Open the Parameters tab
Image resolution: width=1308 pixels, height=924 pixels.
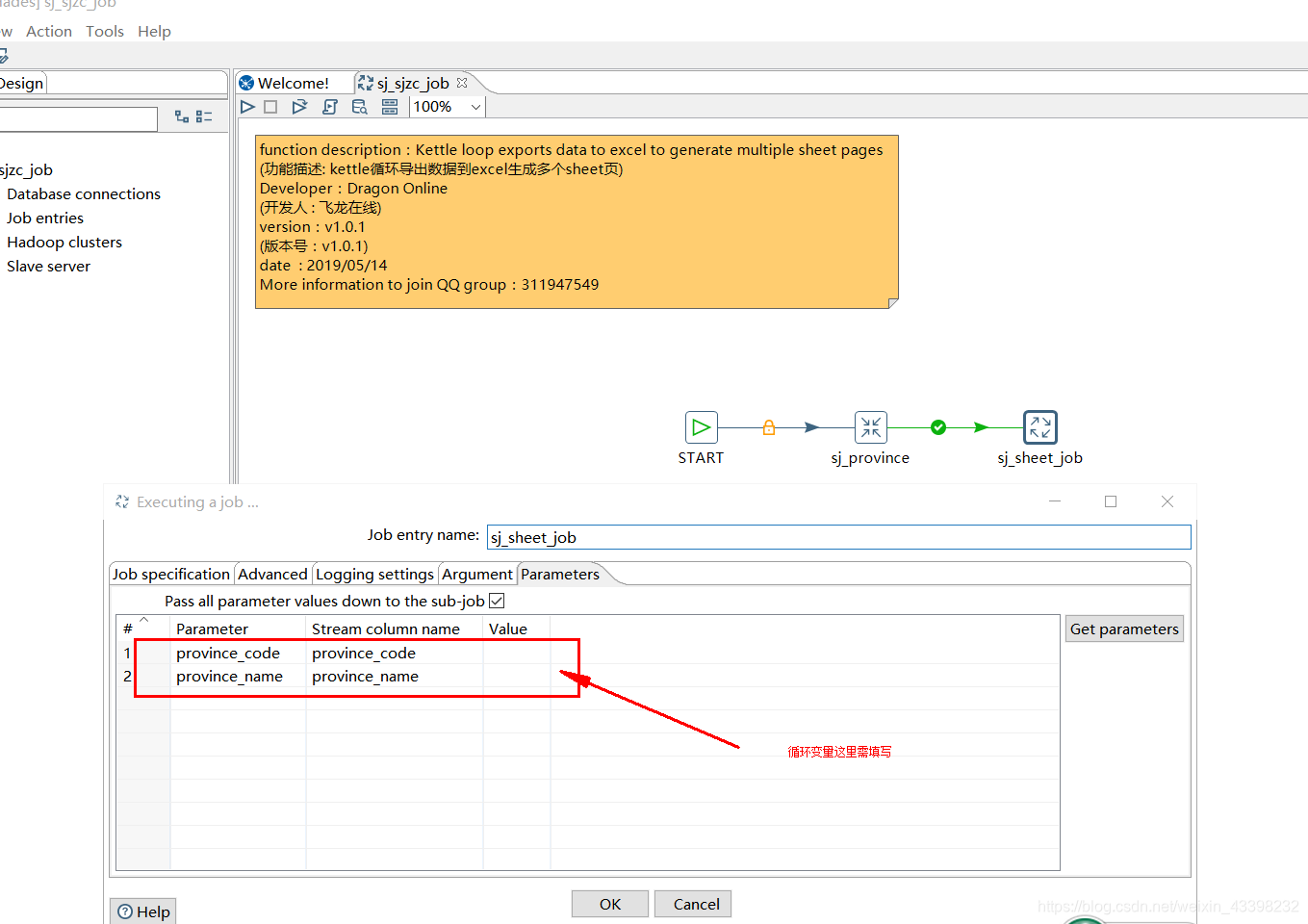560,574
